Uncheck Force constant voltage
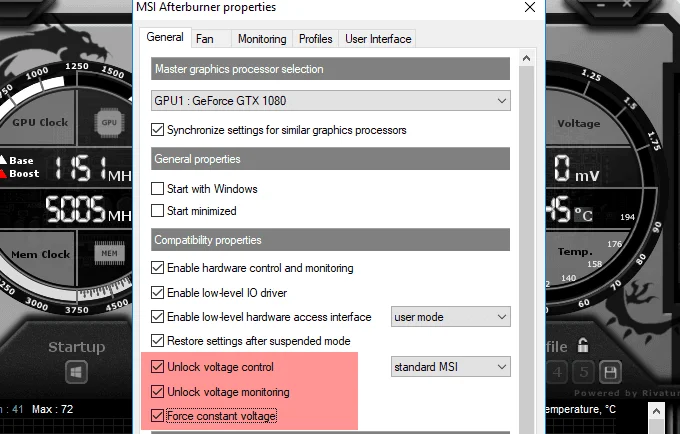The image size is (680, 434). pos(157,416)
